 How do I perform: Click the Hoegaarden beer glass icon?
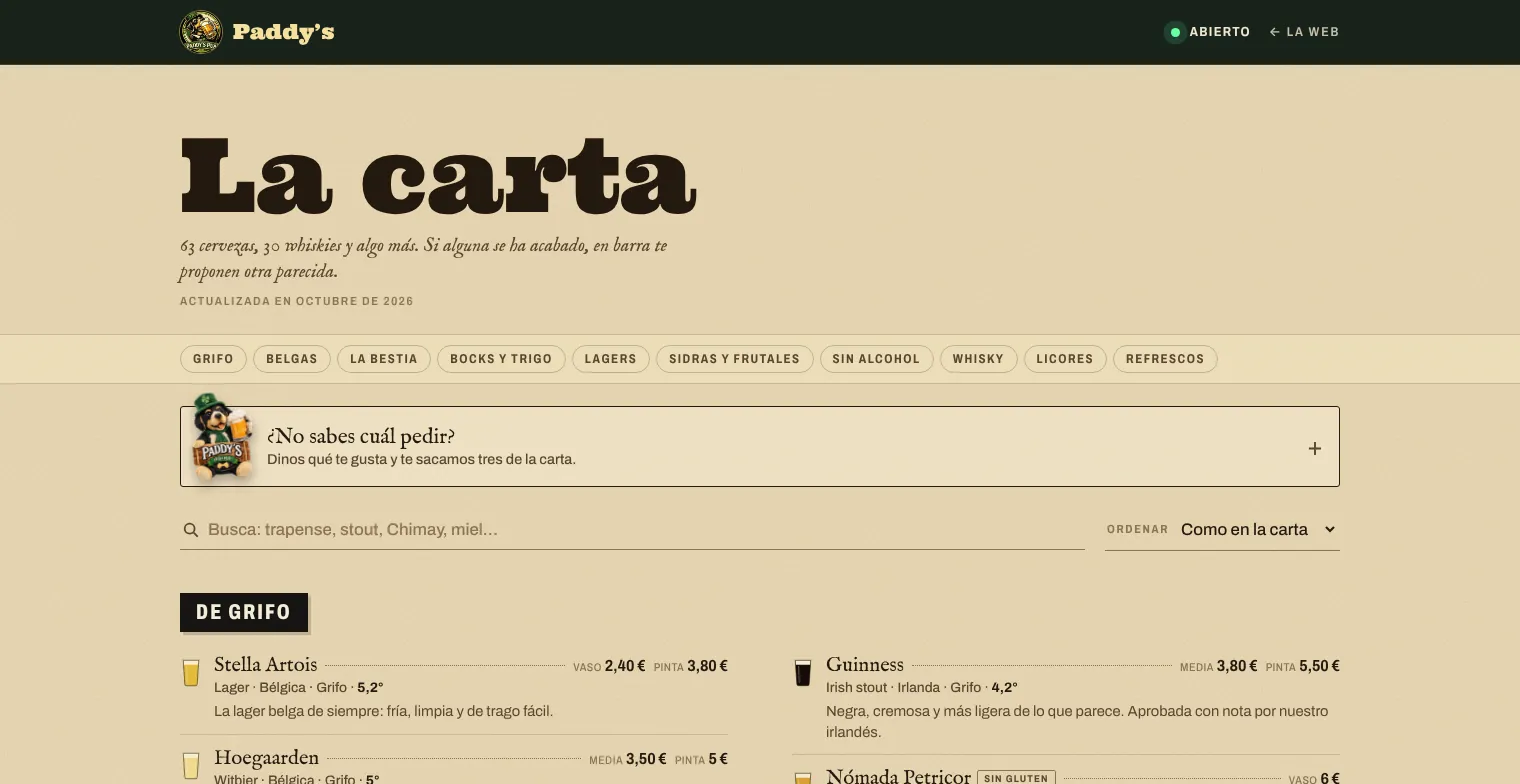pos(191,765)
